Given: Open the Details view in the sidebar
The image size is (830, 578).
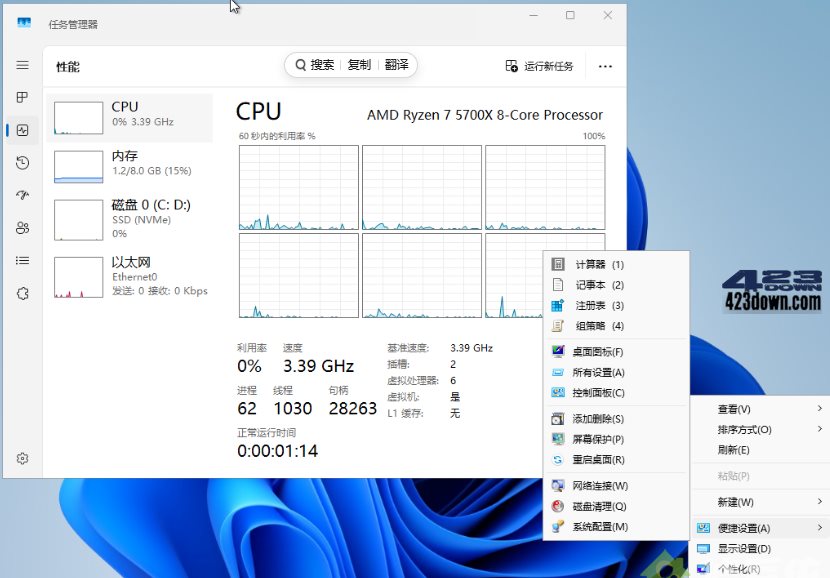Looking at the screenshot, I should click(22, 261).
